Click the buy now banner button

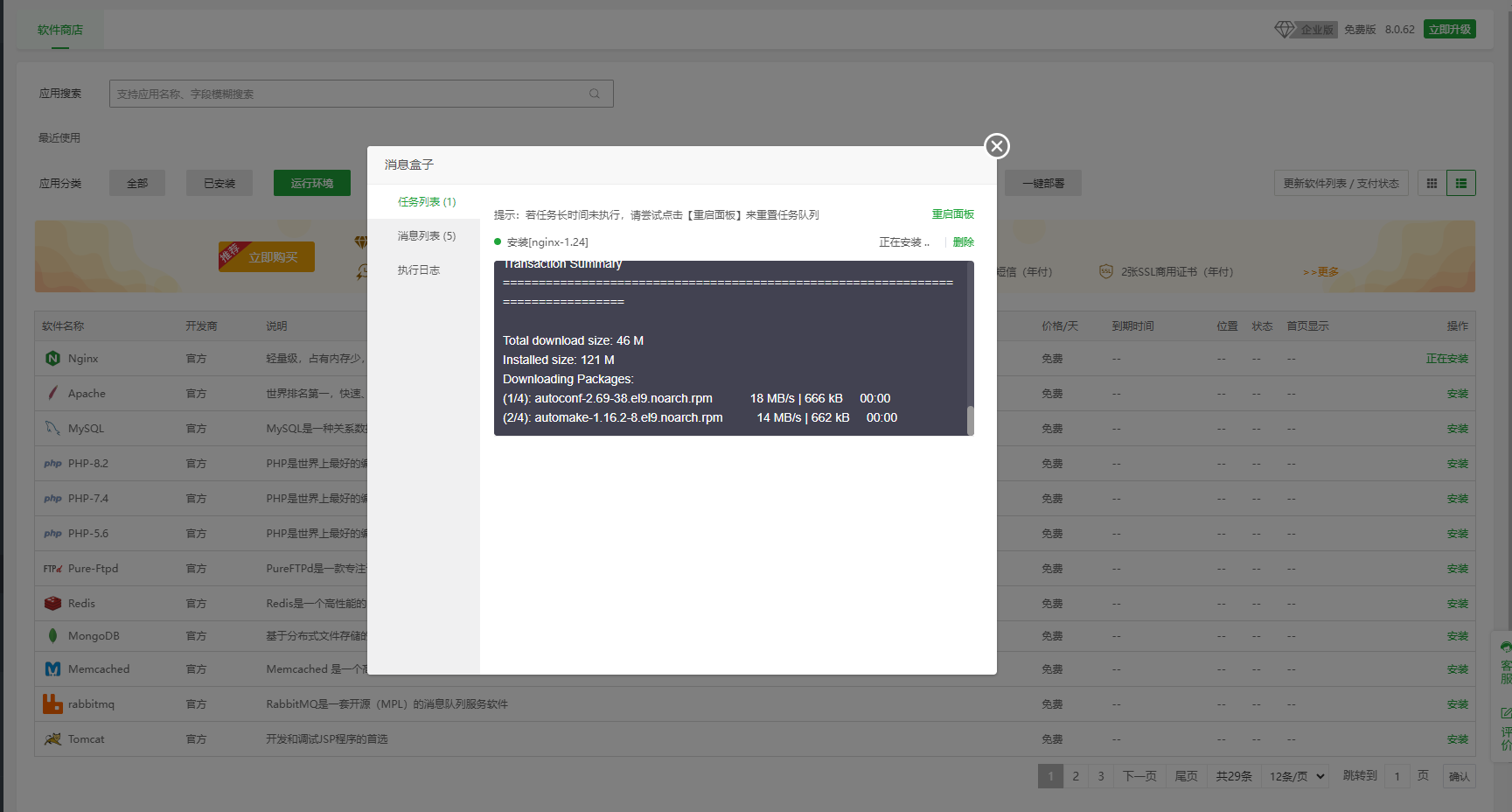[x=268, y=257]
